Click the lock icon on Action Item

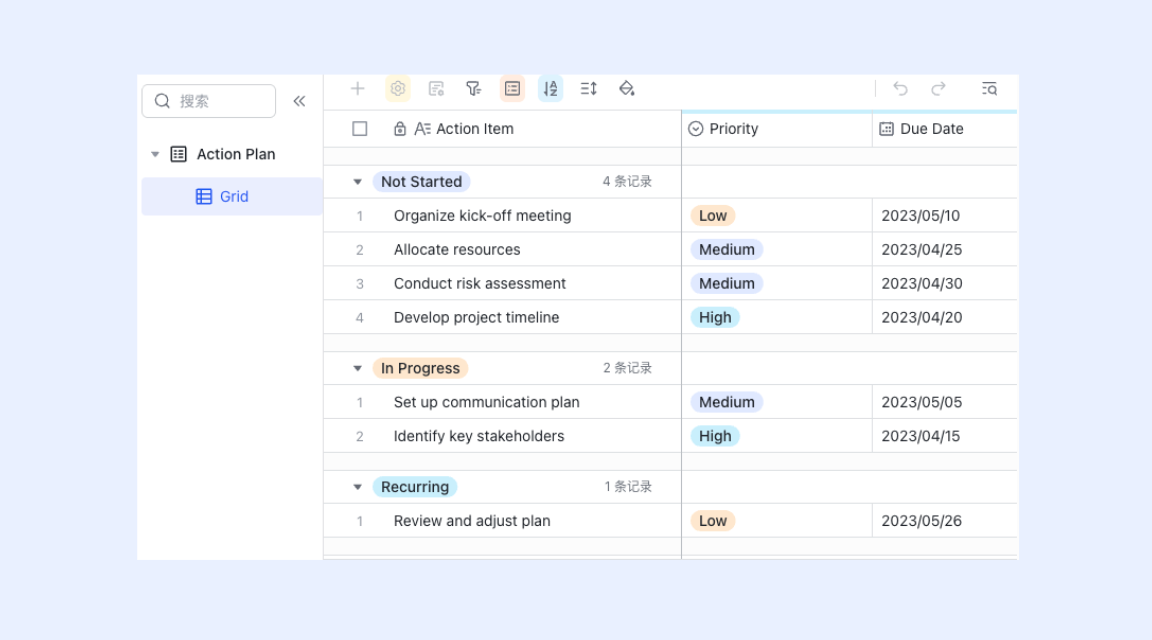click(x=400, y=129)
